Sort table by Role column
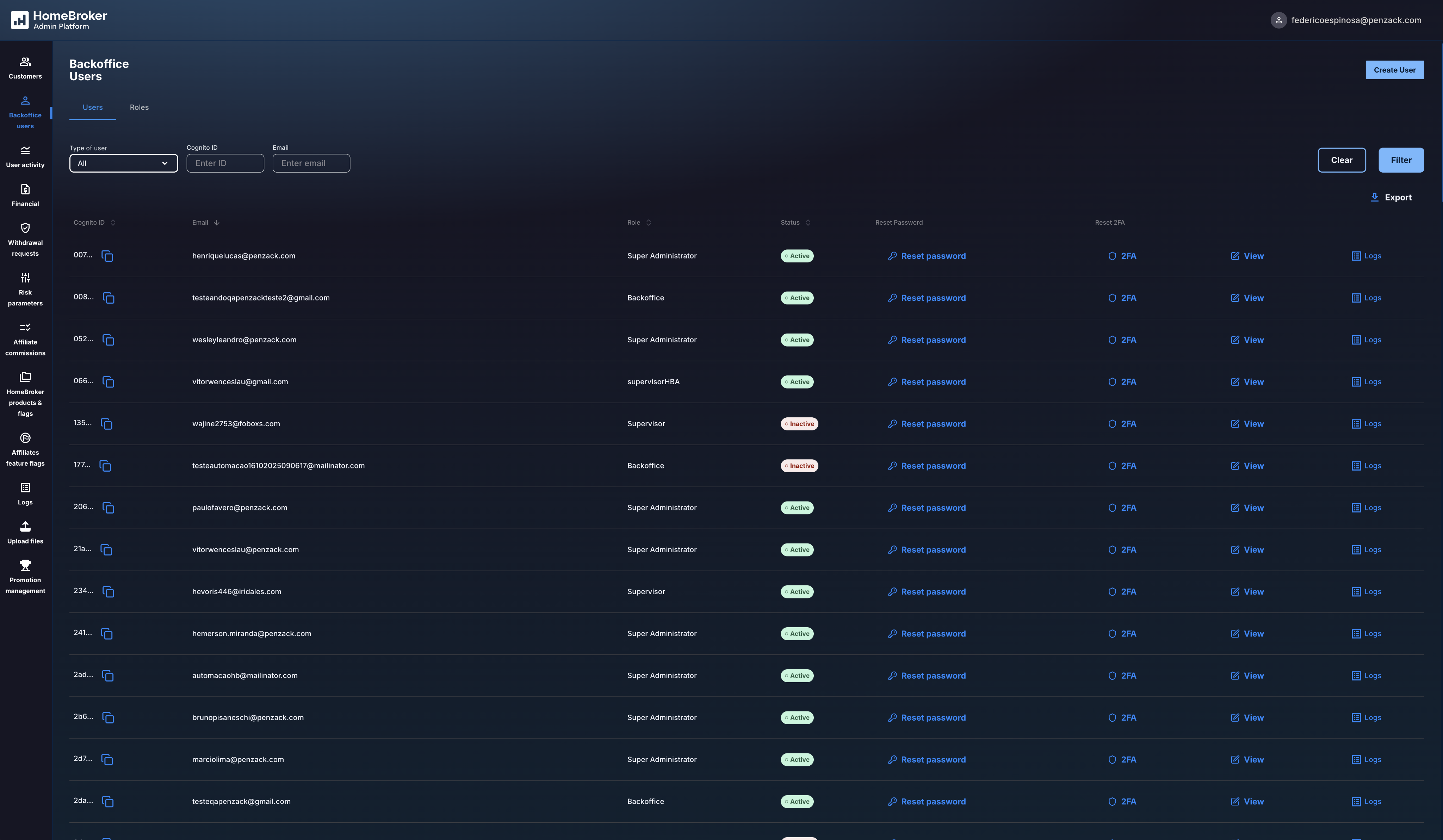Image resolution: width=1443 pixels, height=840 pixels. point(648,223)
